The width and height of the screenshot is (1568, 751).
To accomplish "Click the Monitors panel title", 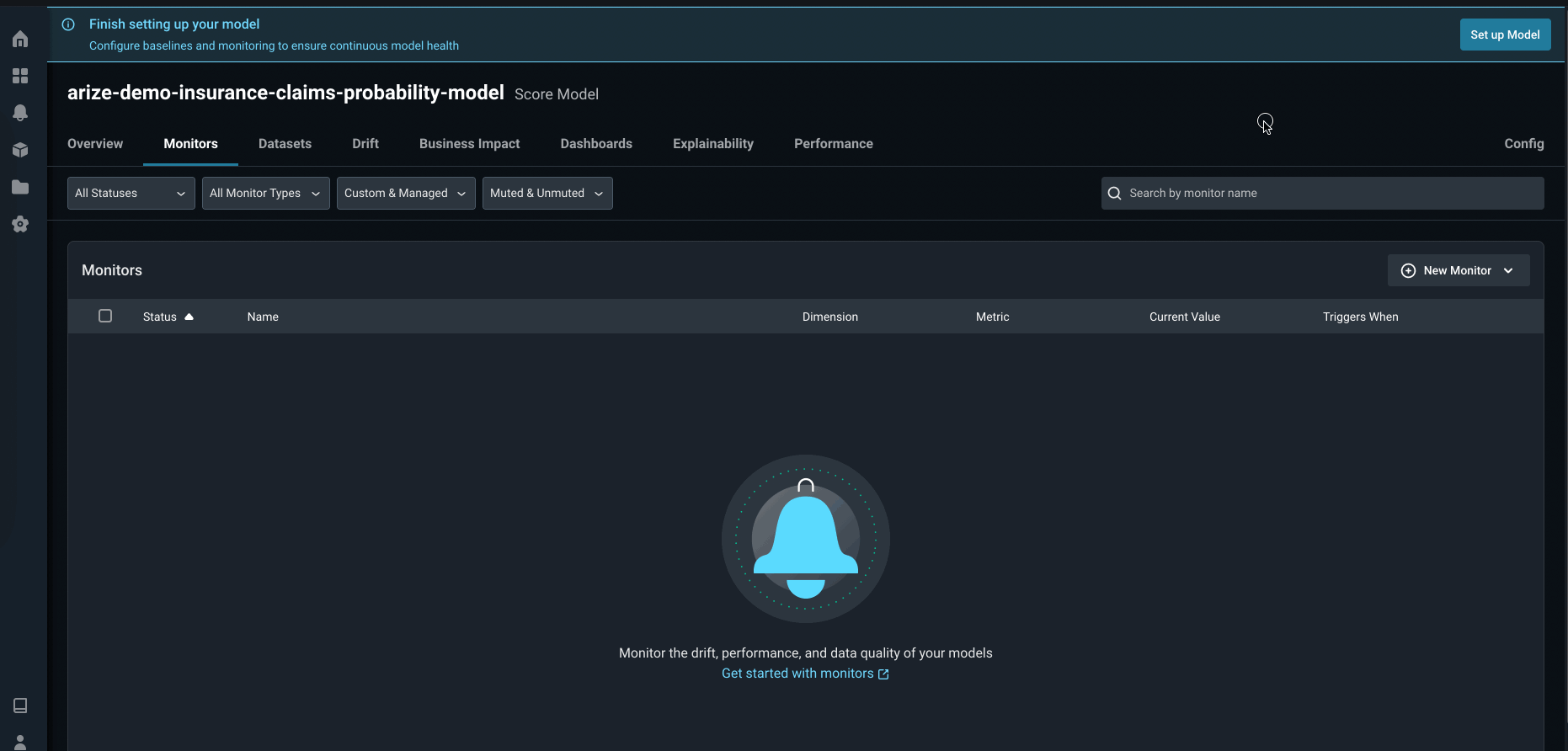I will point(112,270).
